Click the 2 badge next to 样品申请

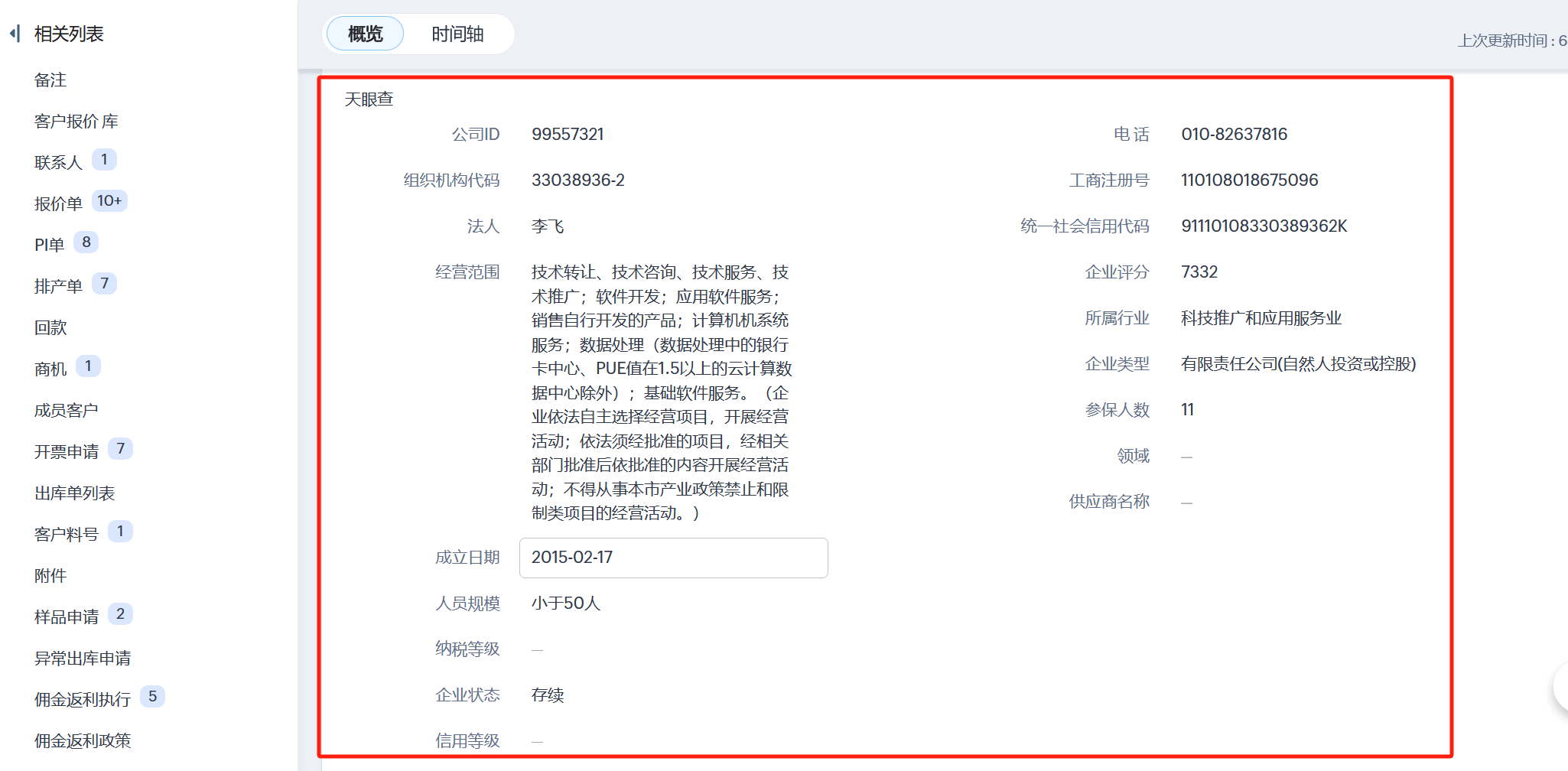click(x=120, y=614)
